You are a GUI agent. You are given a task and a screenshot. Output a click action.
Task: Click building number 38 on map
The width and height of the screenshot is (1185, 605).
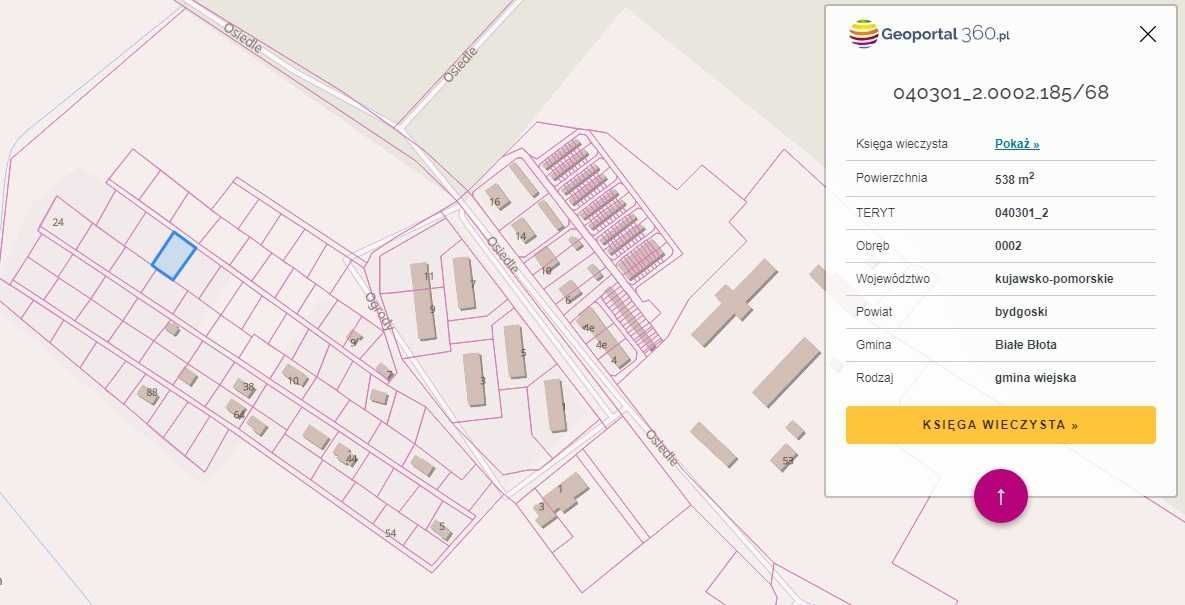246,388
